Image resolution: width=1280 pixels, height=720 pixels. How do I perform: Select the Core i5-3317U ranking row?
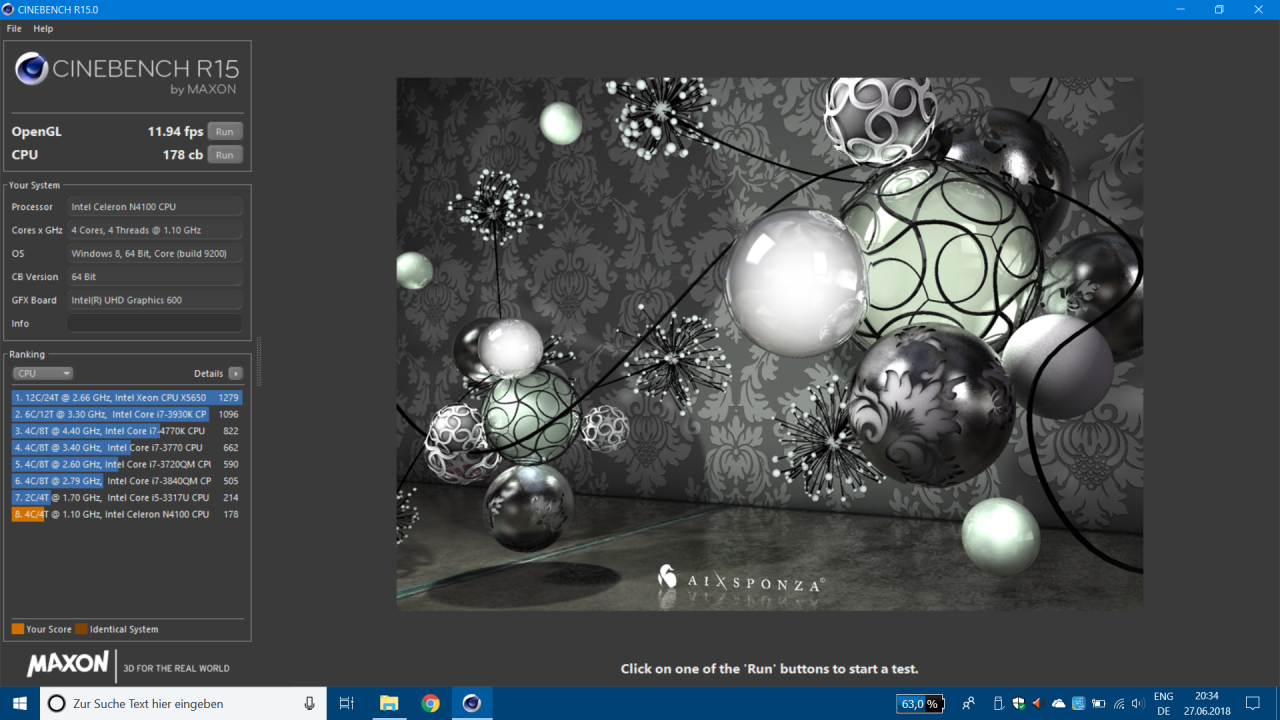127,497
